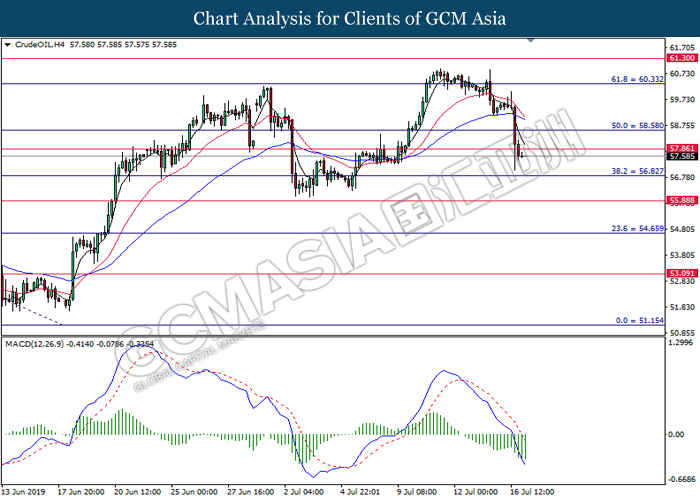Click the 20 Jun 12:00 time label
Image resolution: width=700 pixels, height=500 pixels.
click(137, 492)
